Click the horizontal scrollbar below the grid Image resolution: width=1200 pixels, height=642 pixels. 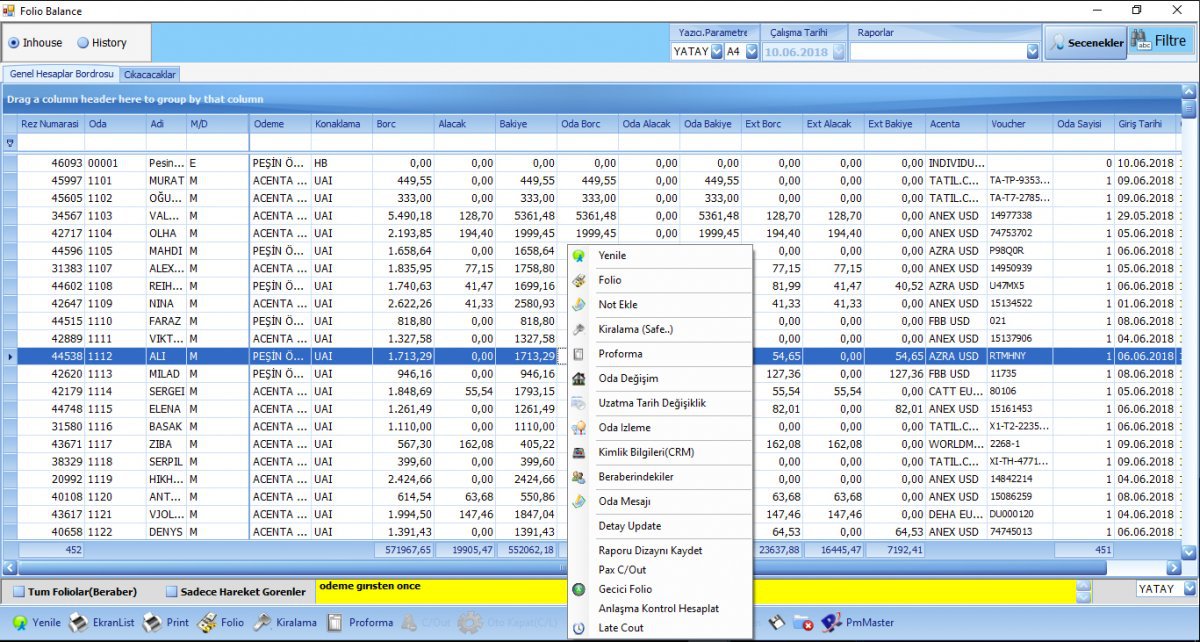tap(590, 568)
